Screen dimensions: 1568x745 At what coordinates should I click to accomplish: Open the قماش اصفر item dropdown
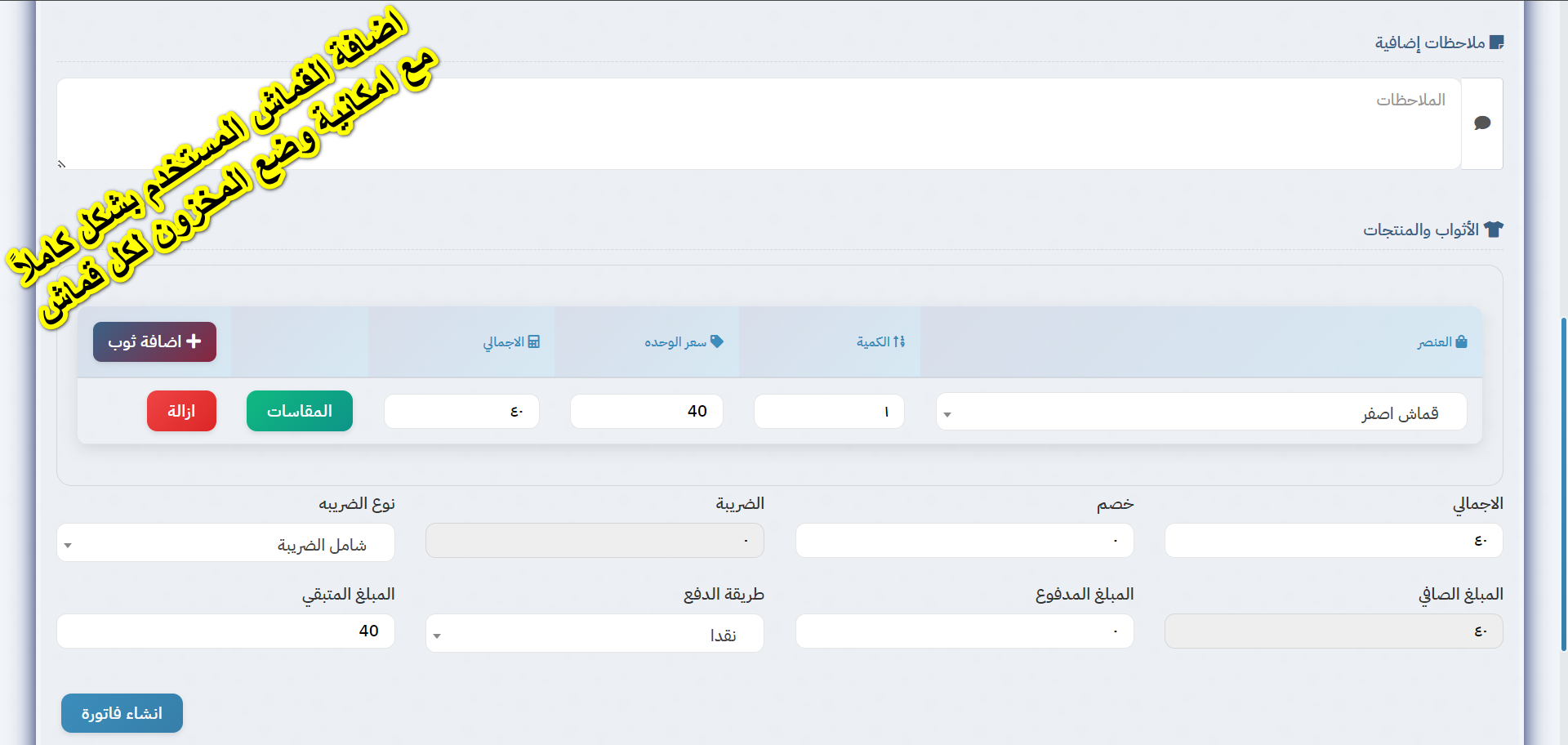click(1201, 412)
